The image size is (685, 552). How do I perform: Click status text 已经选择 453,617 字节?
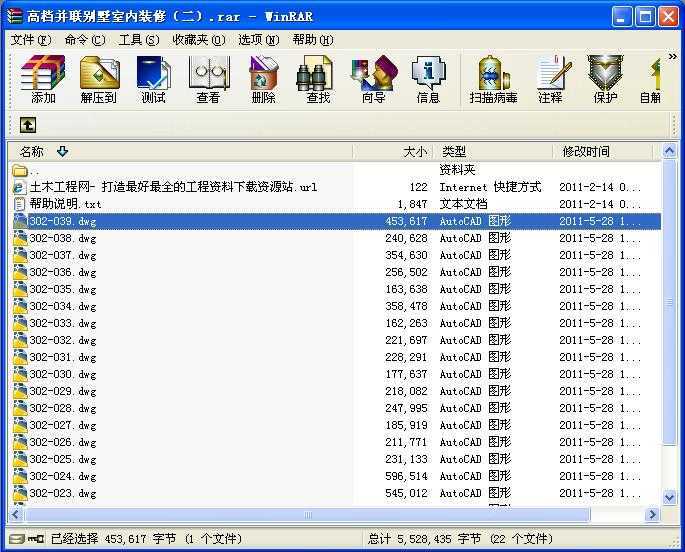pyautogui.click(x=114, y=539)
